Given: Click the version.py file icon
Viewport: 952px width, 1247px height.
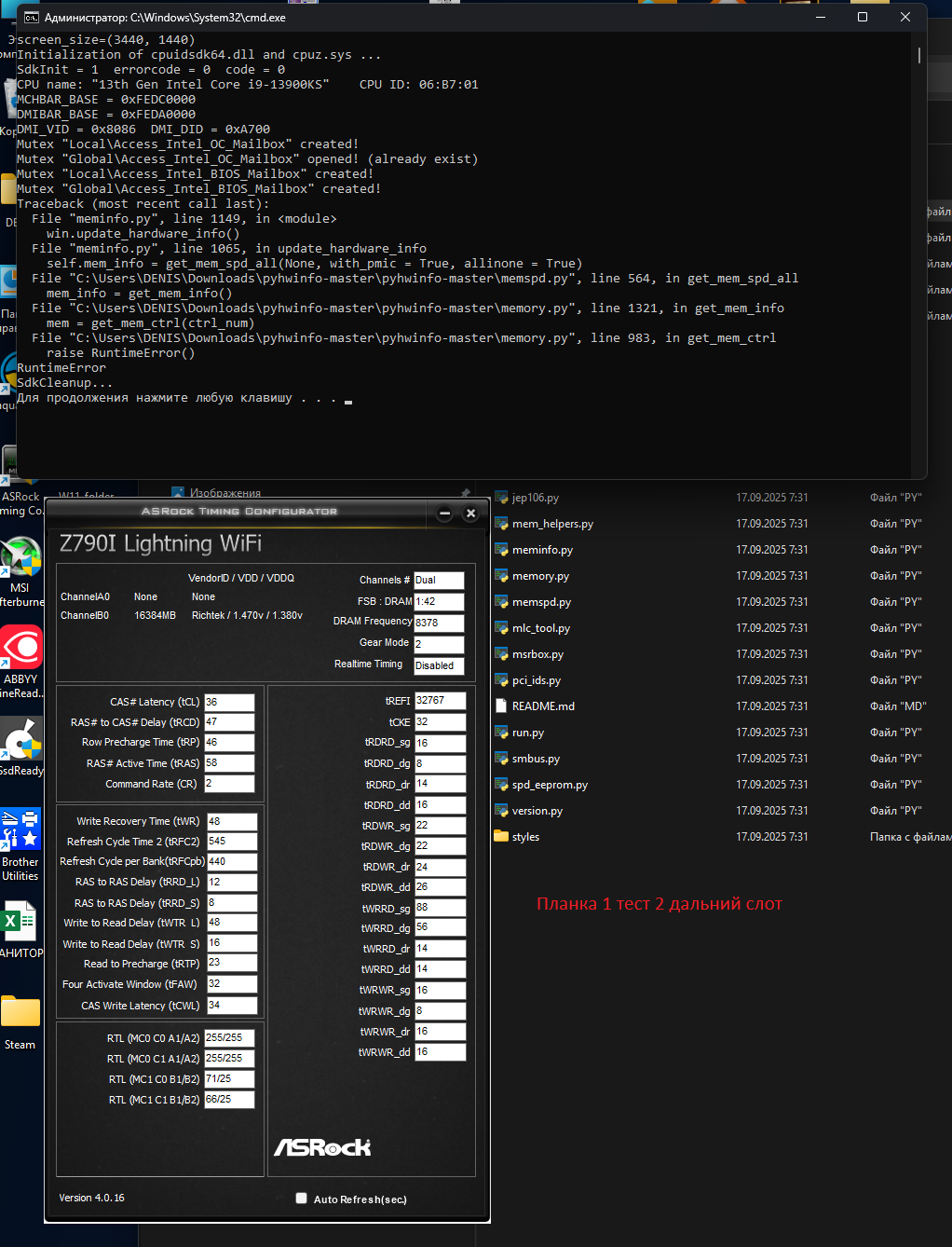Looking at the screenshot, I should click(x=501, y=811).
